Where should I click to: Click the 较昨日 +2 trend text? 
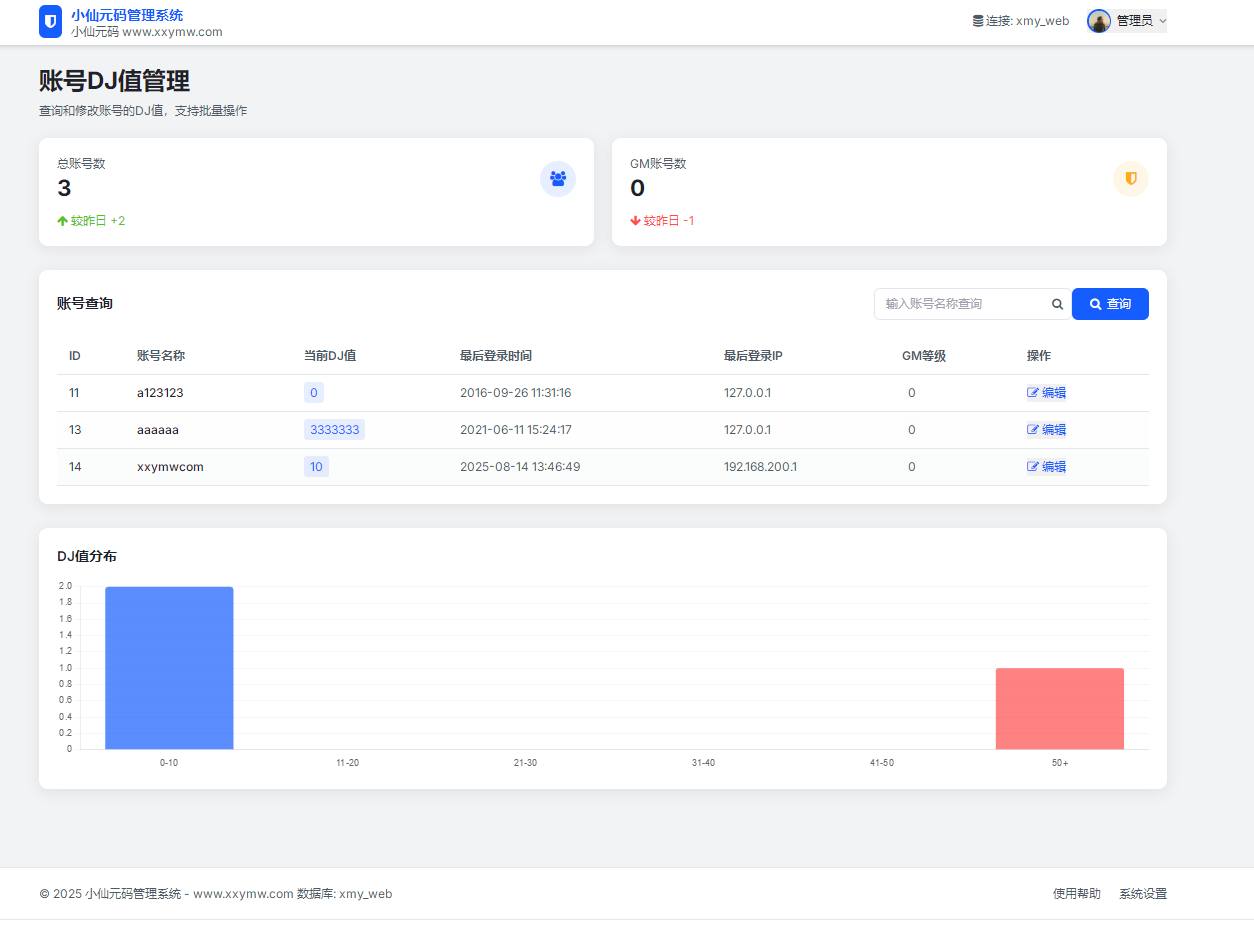pyautogui.click(x=98, y=221)
